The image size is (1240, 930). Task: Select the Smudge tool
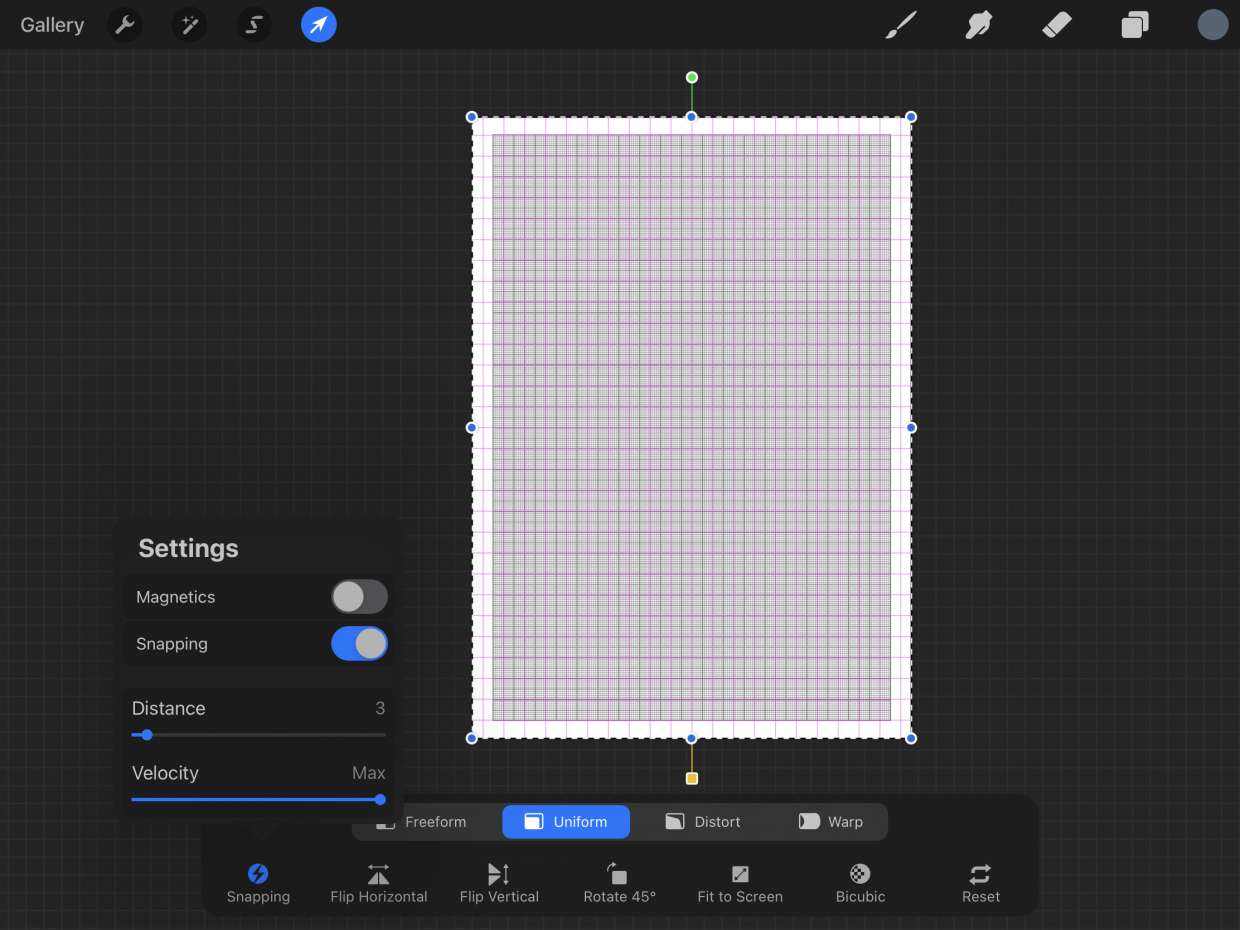978,25
